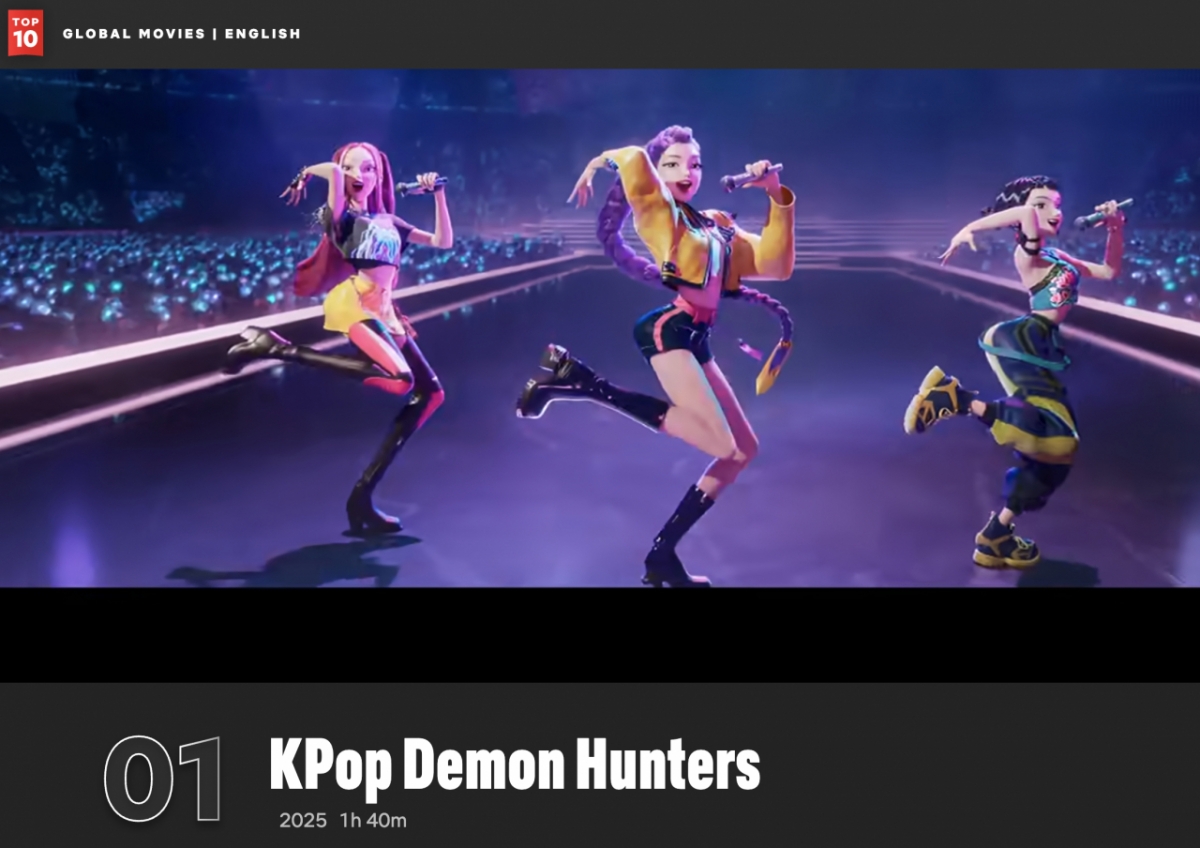Click the 1h 40m runtime text
The height and width of the screenshot is (848, 1200).
[373, 821]
